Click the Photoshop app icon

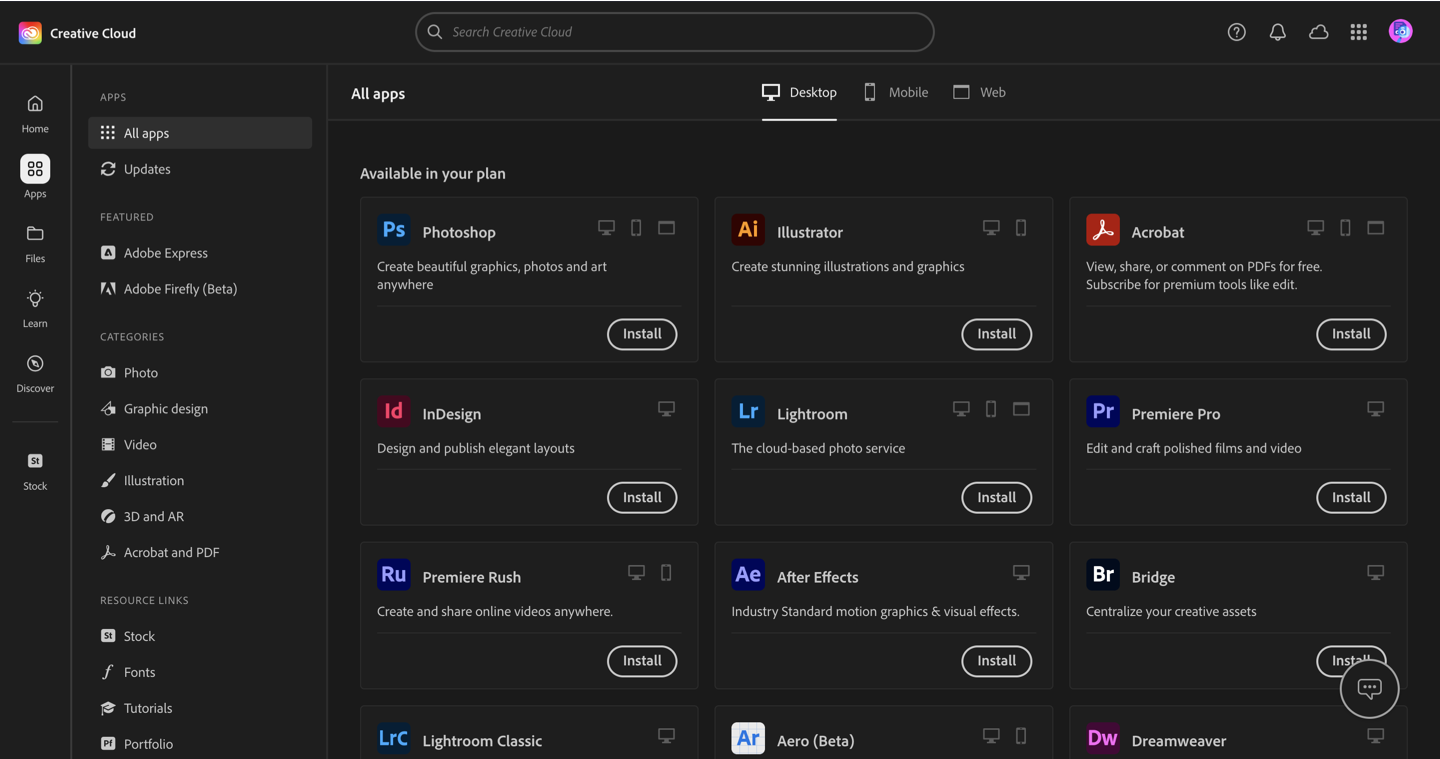pos(394,230)
